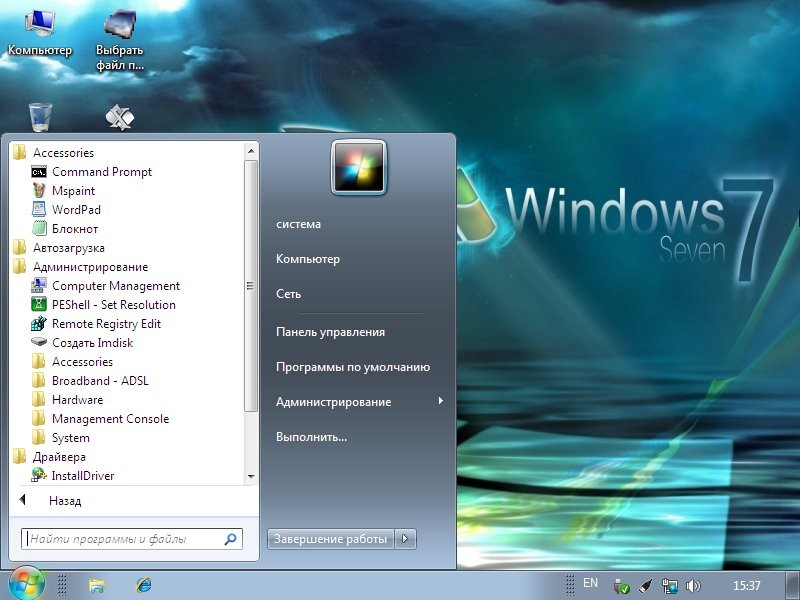Open shutdown options arrow button
This screenshot has width=800, height=600.
click(405, 539)
